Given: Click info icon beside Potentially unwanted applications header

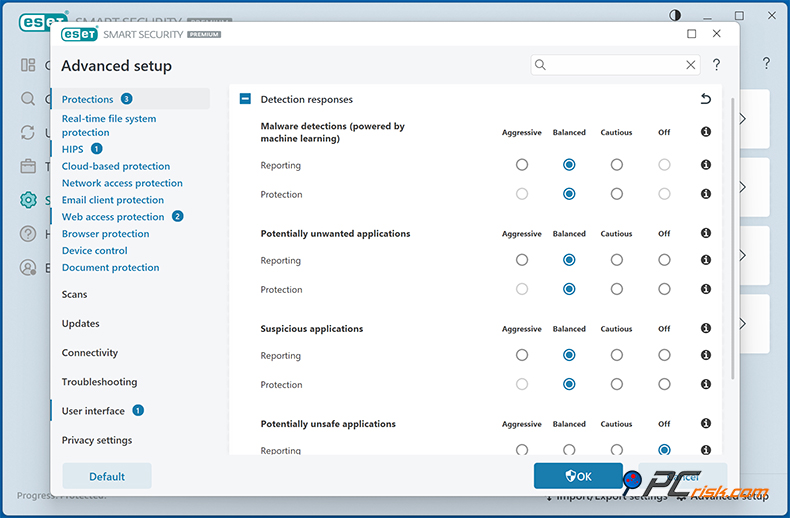Looking at the screenshot, I should tap(706, 234).
